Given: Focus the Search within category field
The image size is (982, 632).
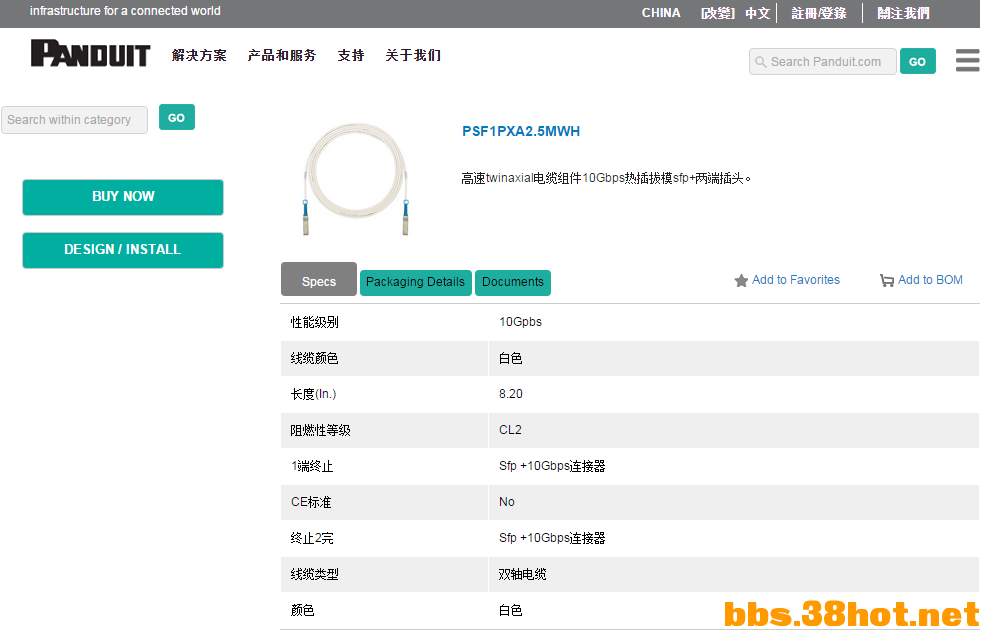Looking at the screenshot, I should tap(75, 120).
